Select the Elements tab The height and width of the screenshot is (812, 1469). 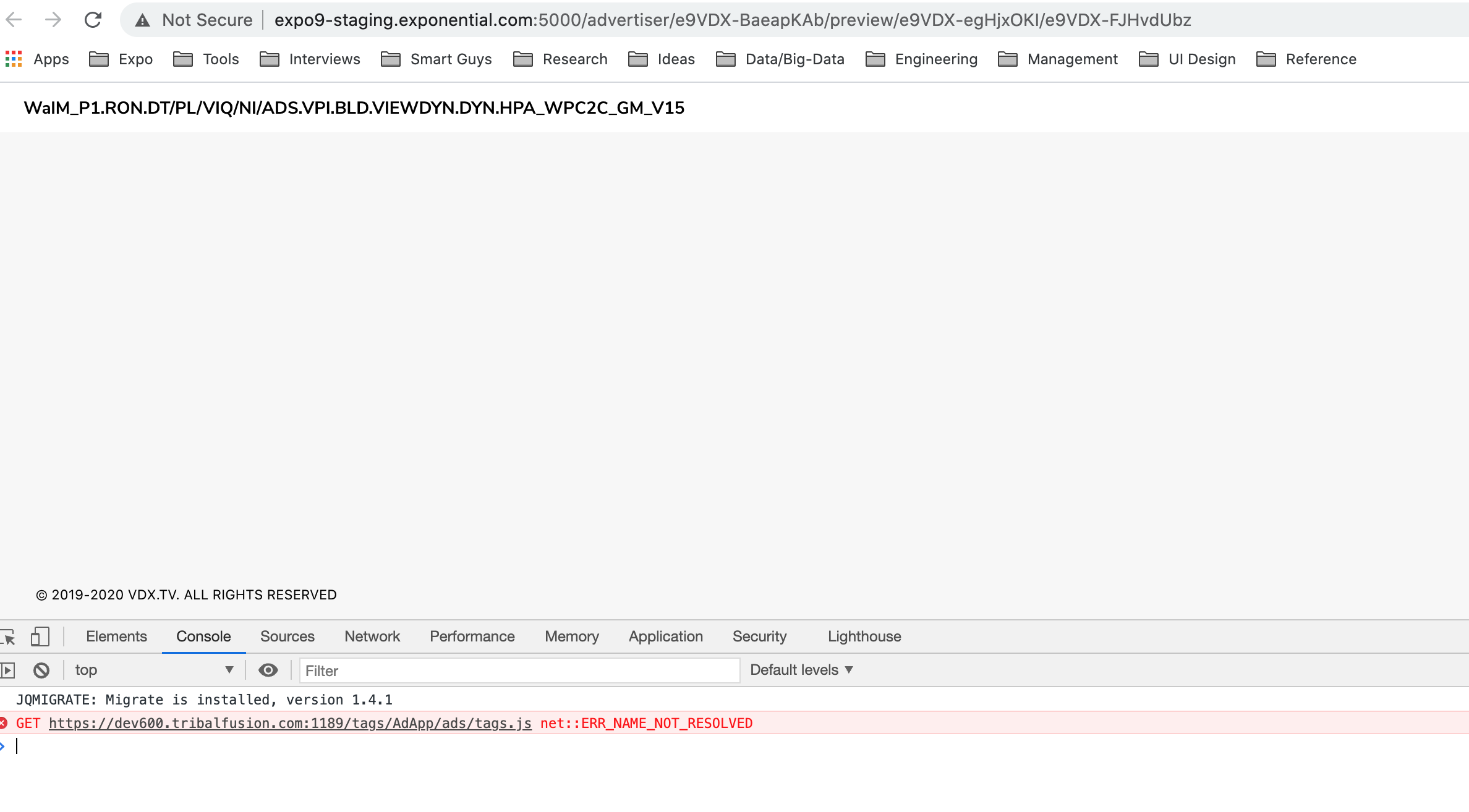[116, 636]
